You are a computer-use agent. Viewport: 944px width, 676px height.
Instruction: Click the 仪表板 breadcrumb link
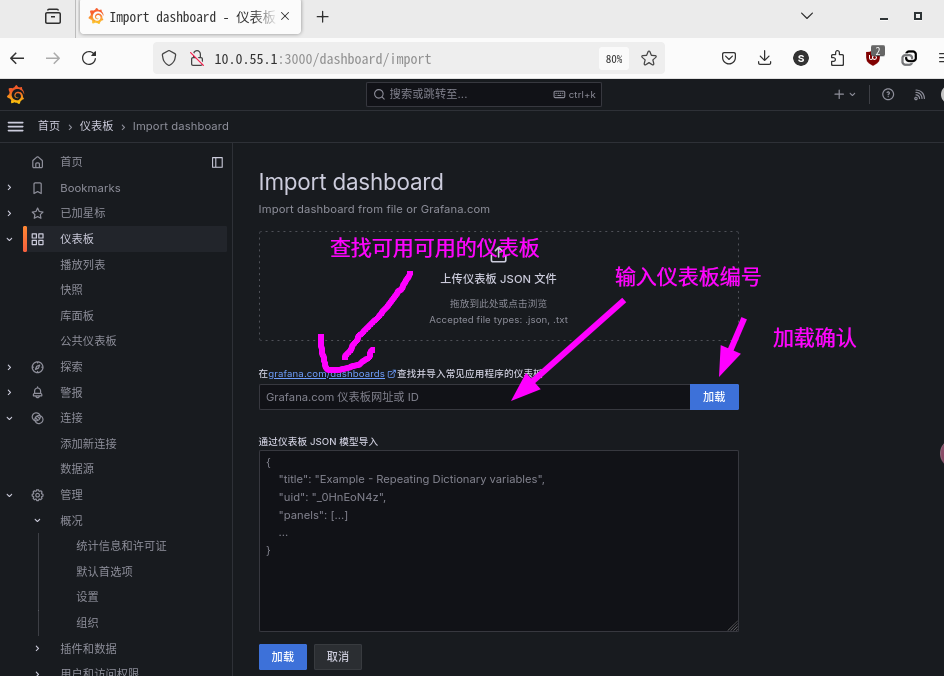point(96,126)
